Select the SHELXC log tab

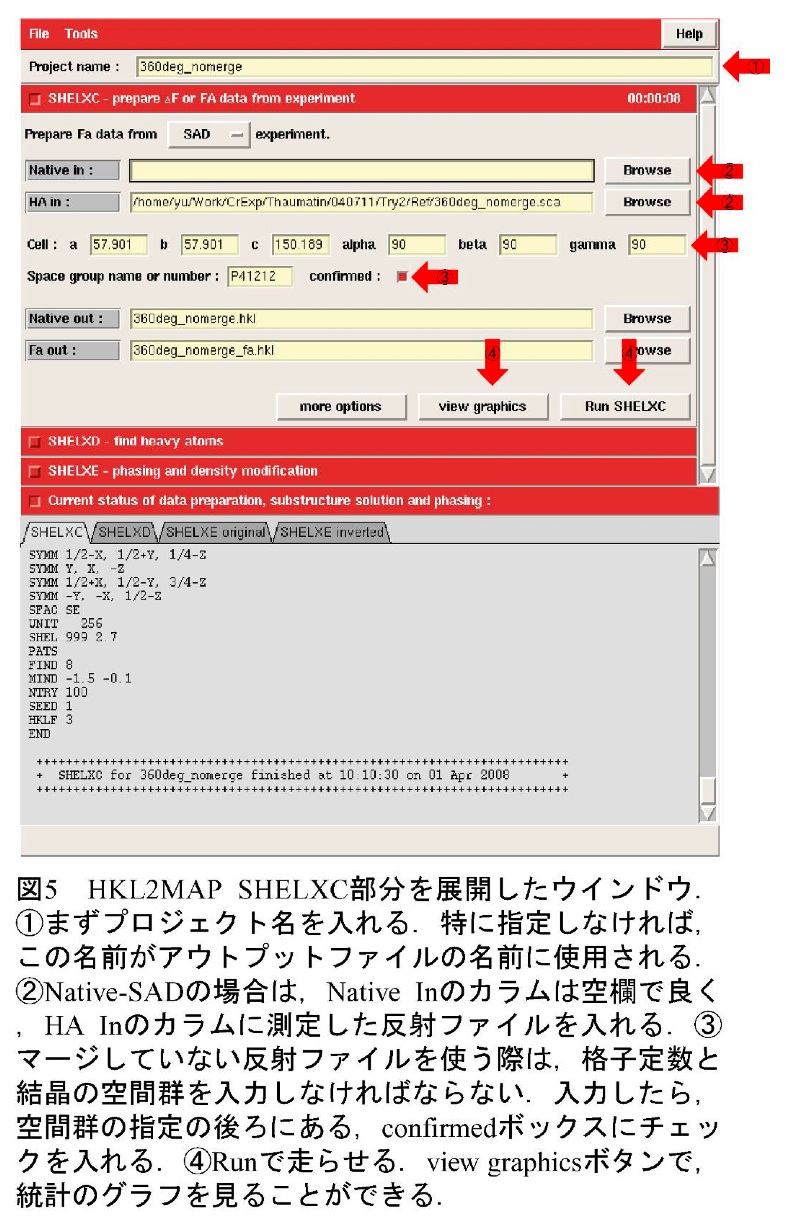click(57, 532)
